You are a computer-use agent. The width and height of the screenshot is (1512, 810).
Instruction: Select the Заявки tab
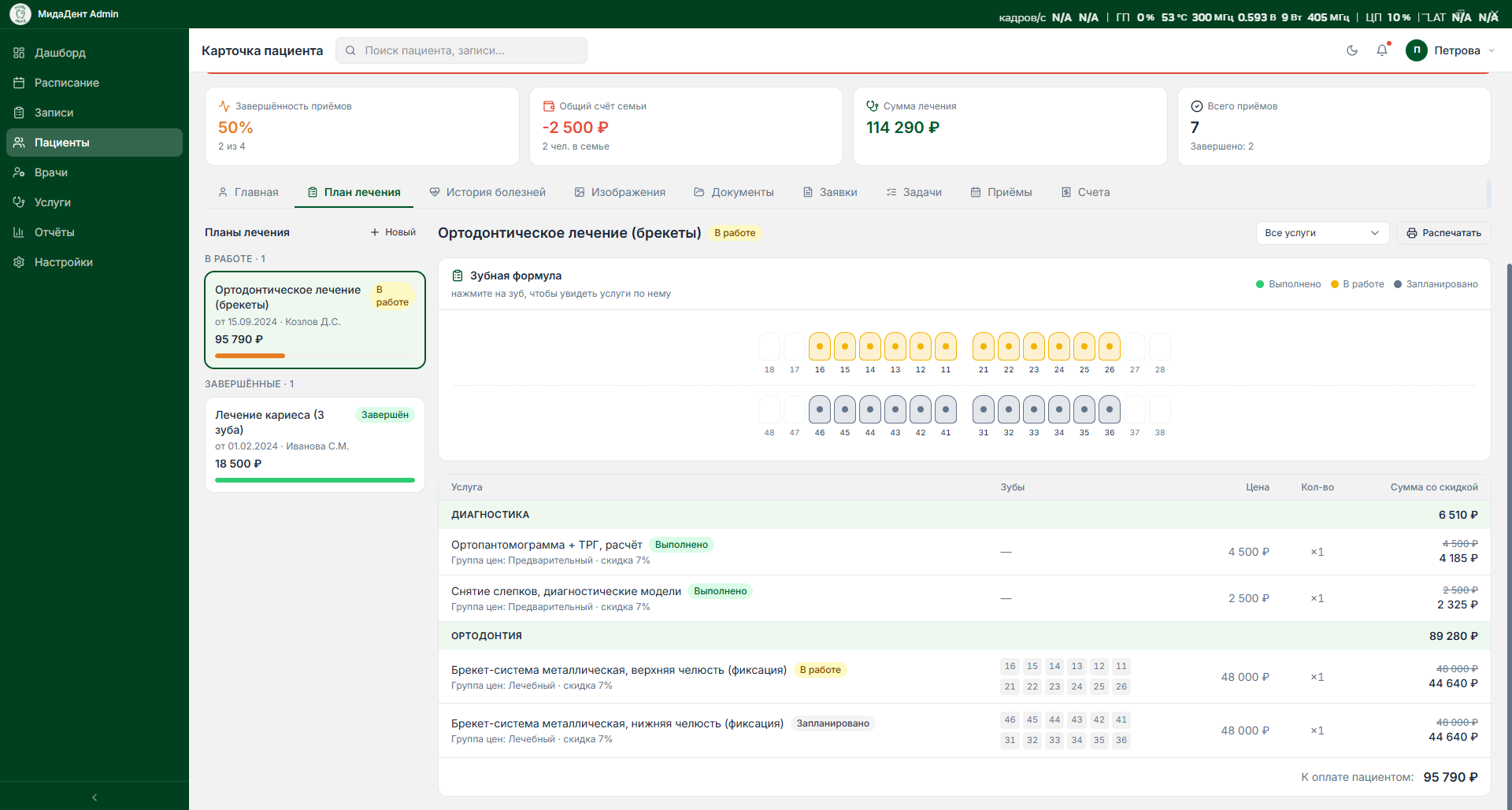point(830,192)
